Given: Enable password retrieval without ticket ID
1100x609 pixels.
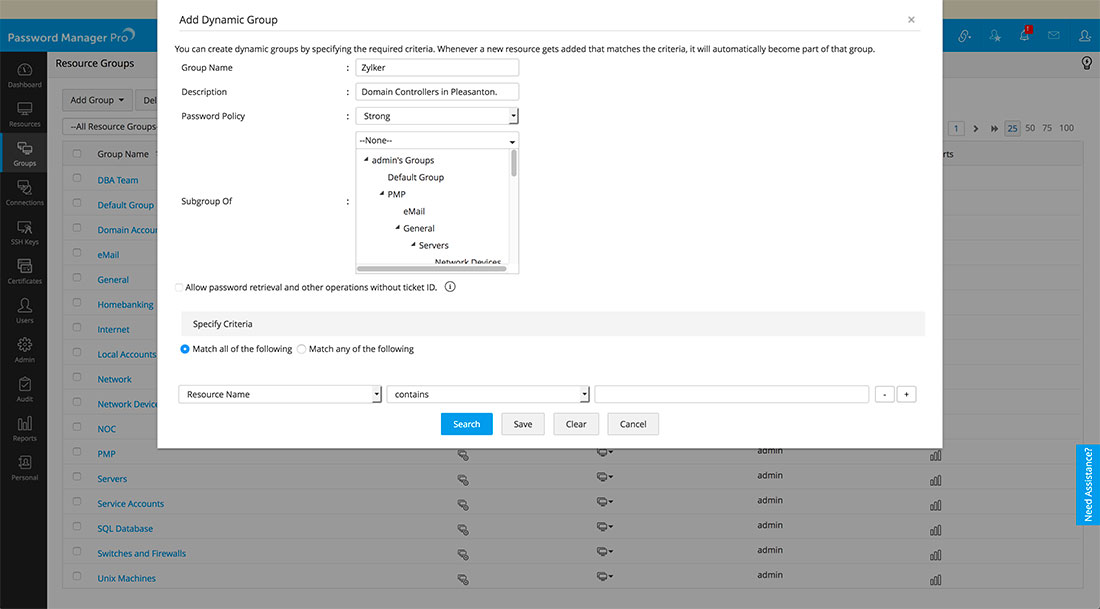Looking at the screenshot, I should tap(179, 287).
